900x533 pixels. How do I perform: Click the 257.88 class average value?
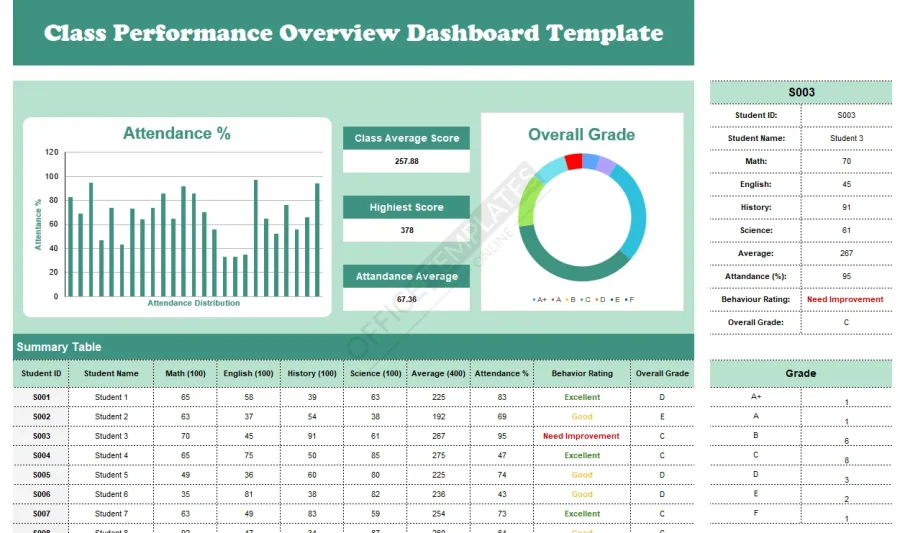406,161
